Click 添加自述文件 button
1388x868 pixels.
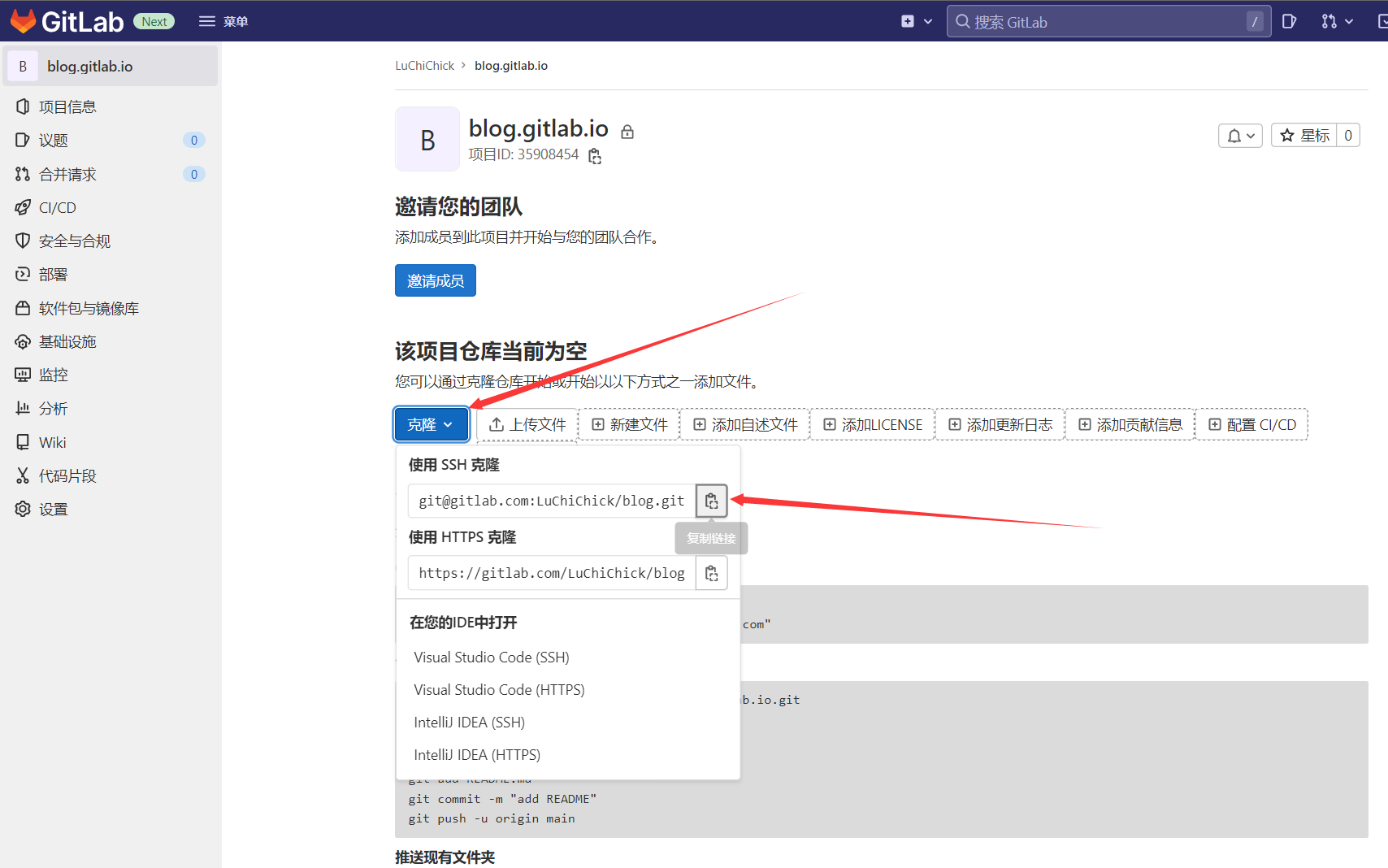coord(745,424)
